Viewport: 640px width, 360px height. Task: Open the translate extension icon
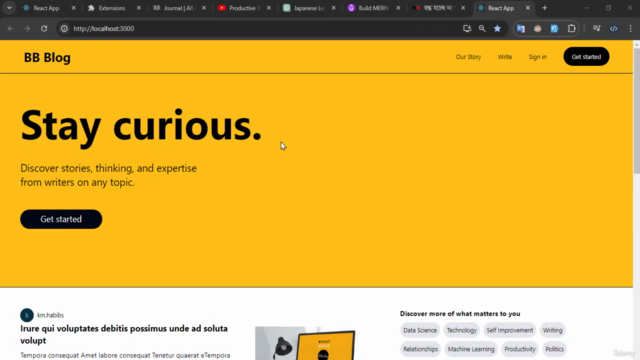[x=521, y=29]
